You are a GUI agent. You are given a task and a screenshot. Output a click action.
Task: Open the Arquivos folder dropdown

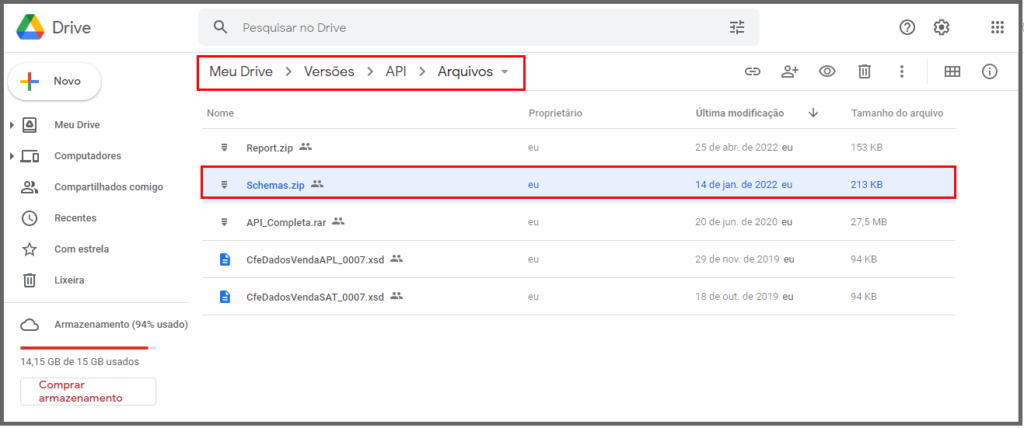505,72
